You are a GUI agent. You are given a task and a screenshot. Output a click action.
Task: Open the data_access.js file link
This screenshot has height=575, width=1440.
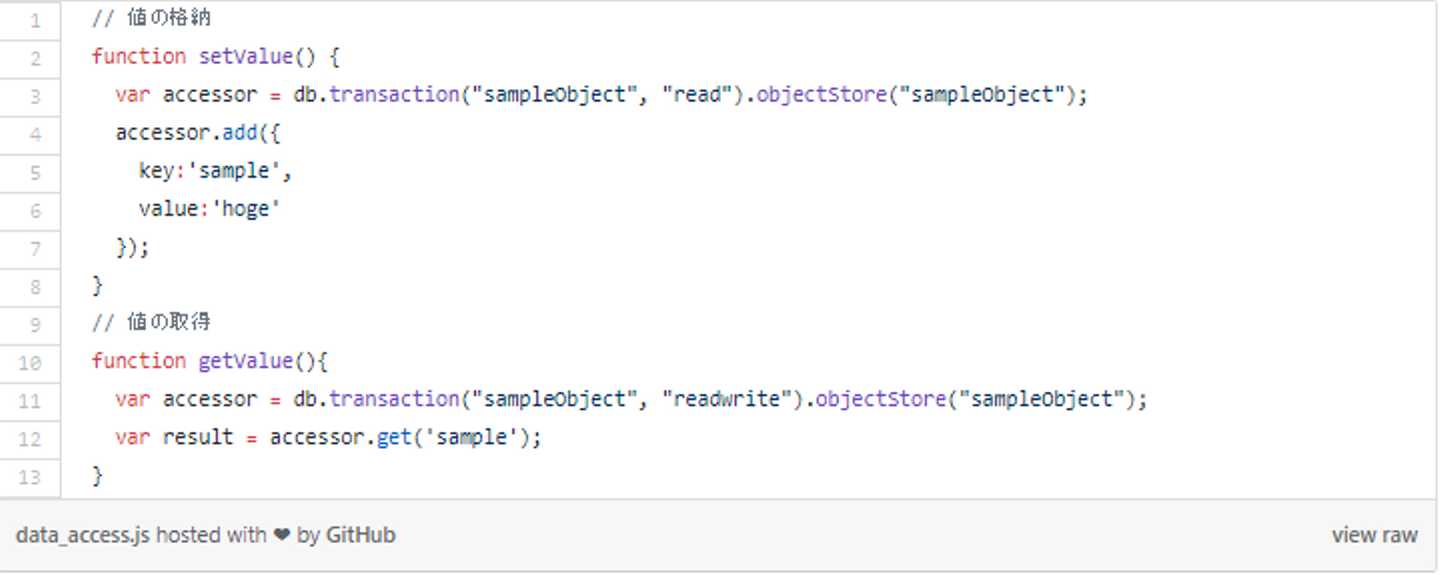coord(83,535)
